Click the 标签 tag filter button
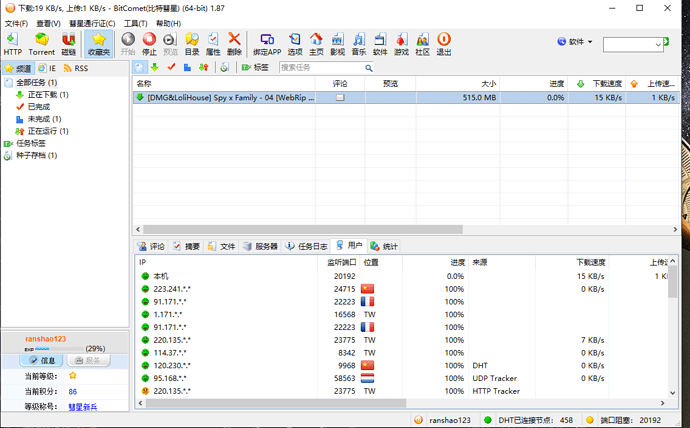This screenshot has width=690, height=428. [255, 67]
